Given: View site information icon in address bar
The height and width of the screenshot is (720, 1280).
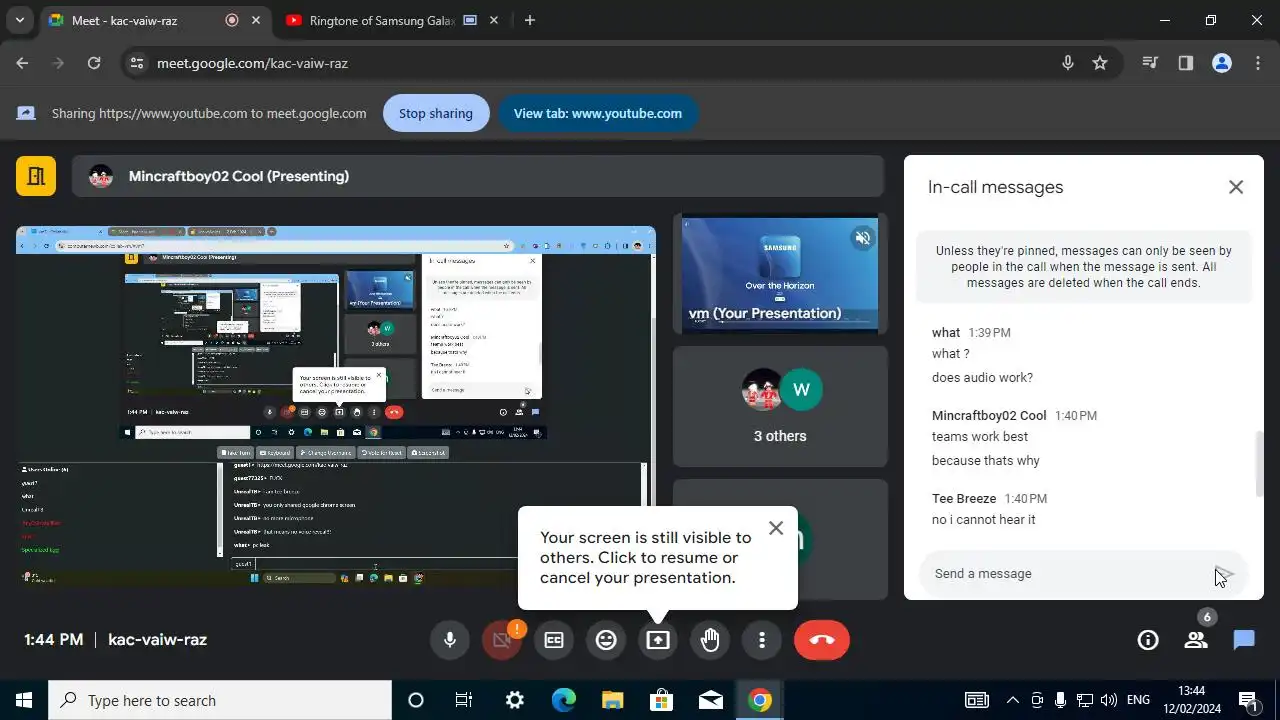Looking at the screenshot, I should pos(137,63).
